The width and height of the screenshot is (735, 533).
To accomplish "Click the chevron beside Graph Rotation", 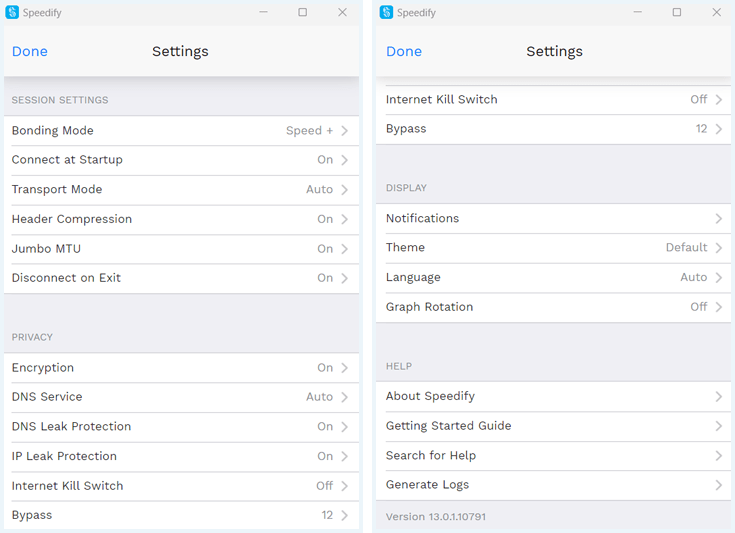I will [x=719, y=307].
